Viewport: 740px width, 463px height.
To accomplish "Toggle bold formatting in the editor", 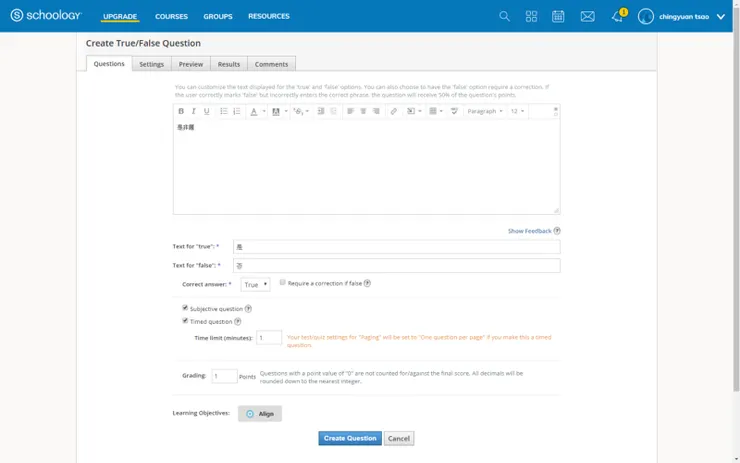I will 181,111.
